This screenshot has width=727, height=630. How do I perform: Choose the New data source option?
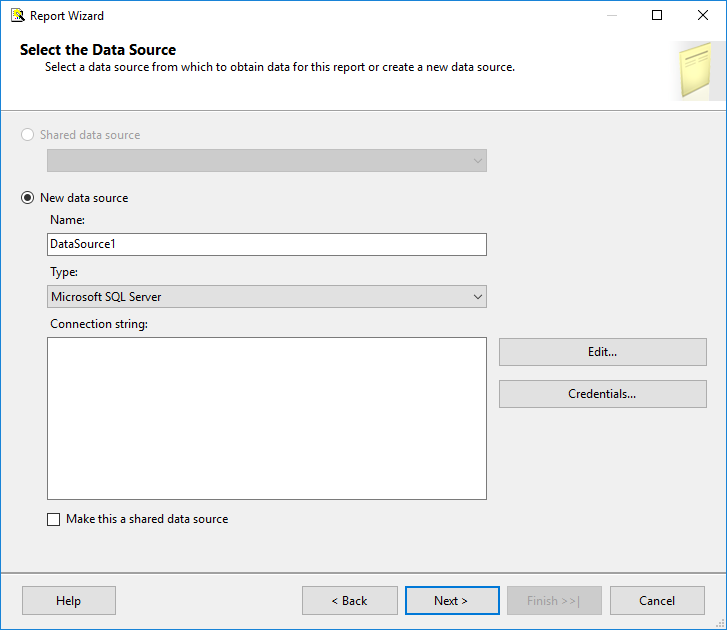(28, 198)
